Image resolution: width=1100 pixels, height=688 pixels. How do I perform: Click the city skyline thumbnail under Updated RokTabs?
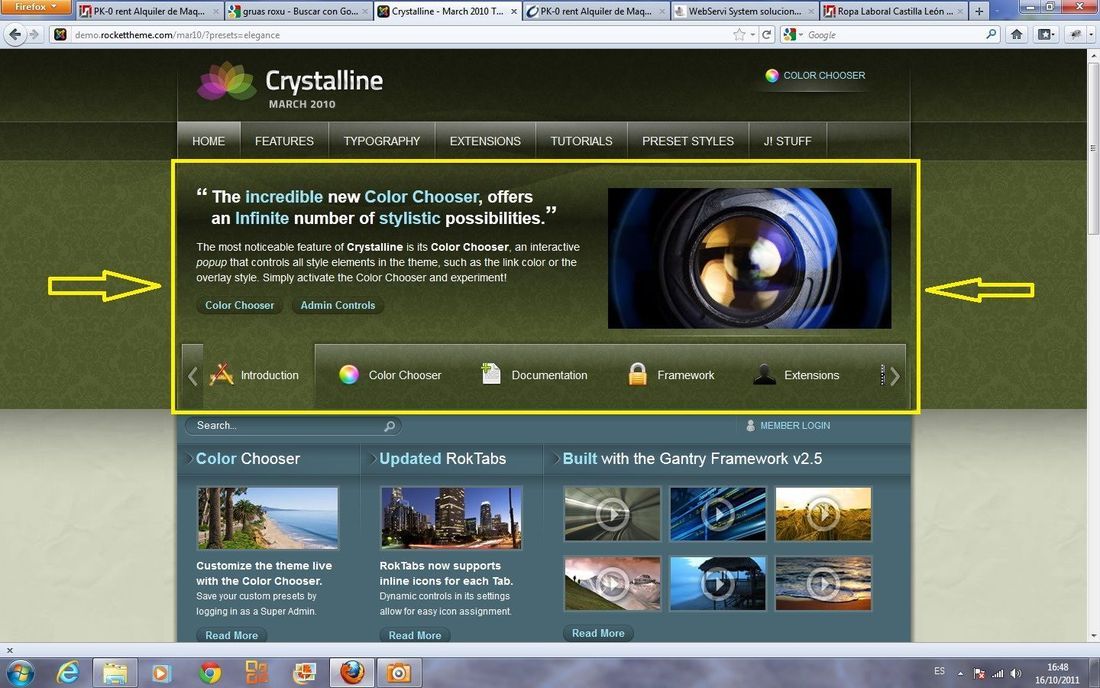451,518
